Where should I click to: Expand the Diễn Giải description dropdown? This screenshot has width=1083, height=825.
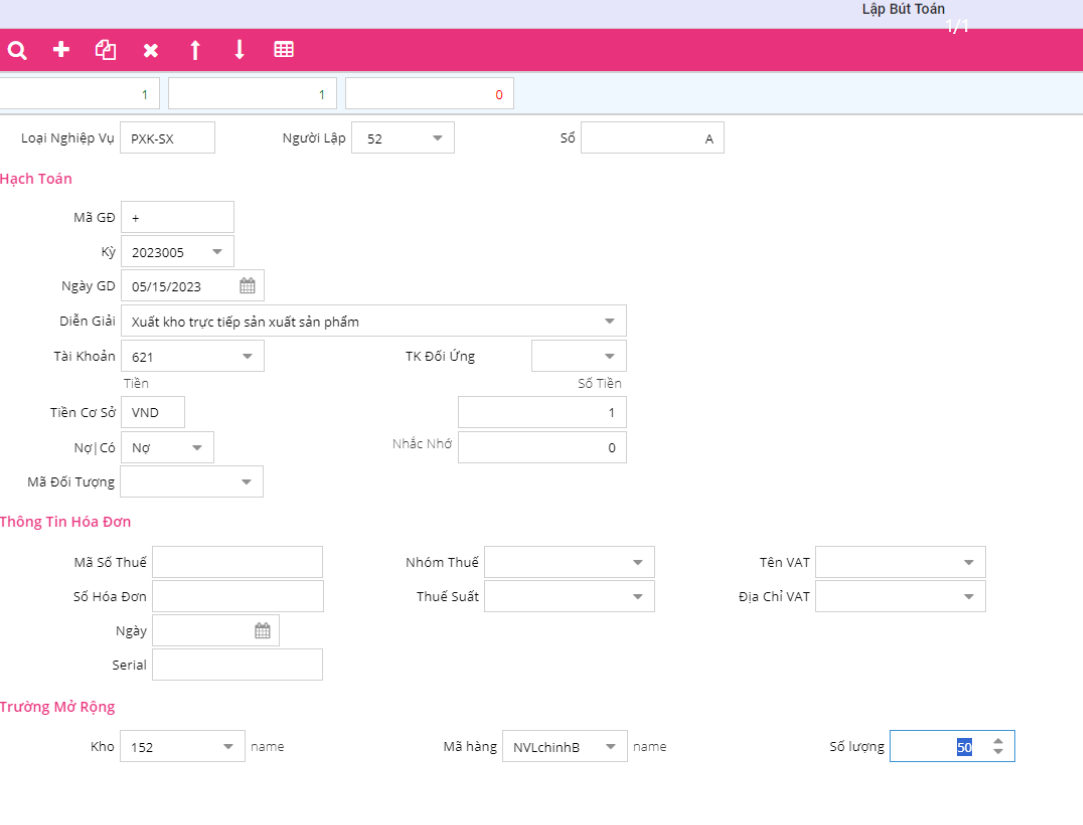609,322
